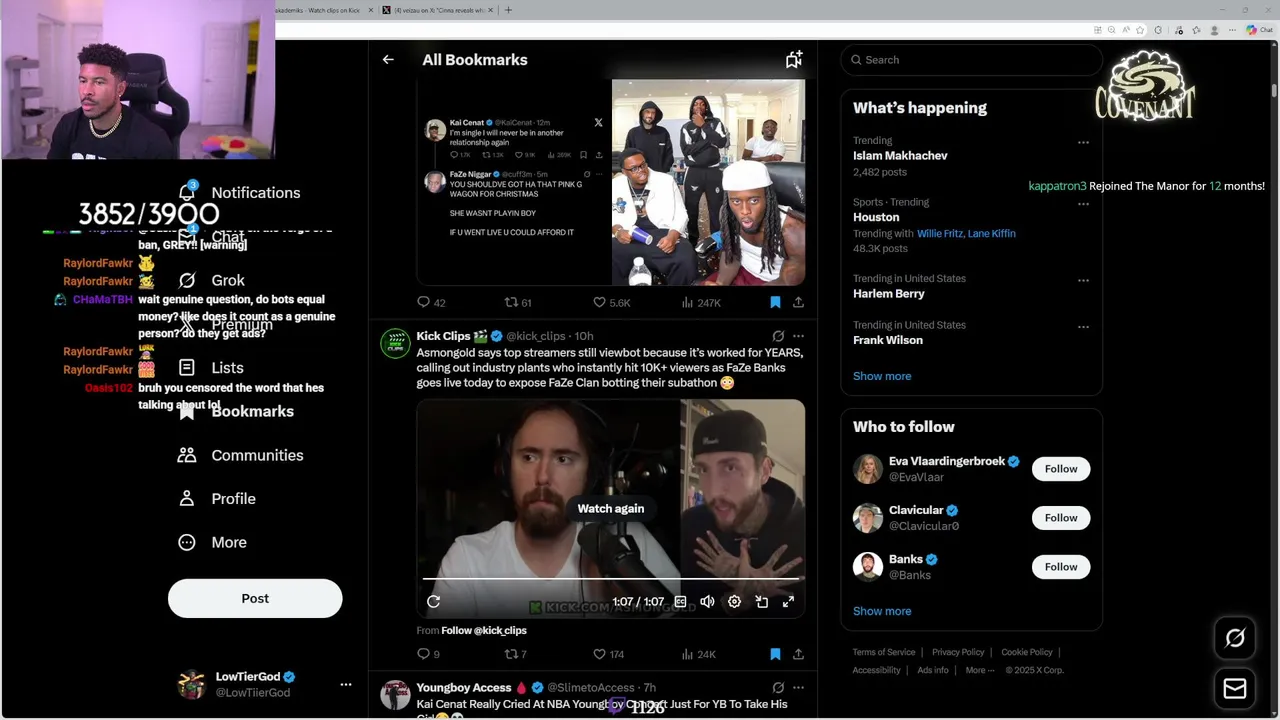Open Notifications in the sidebar
Image resolution: width=1280 pixels, height=720 pixels.
point(239,192)
